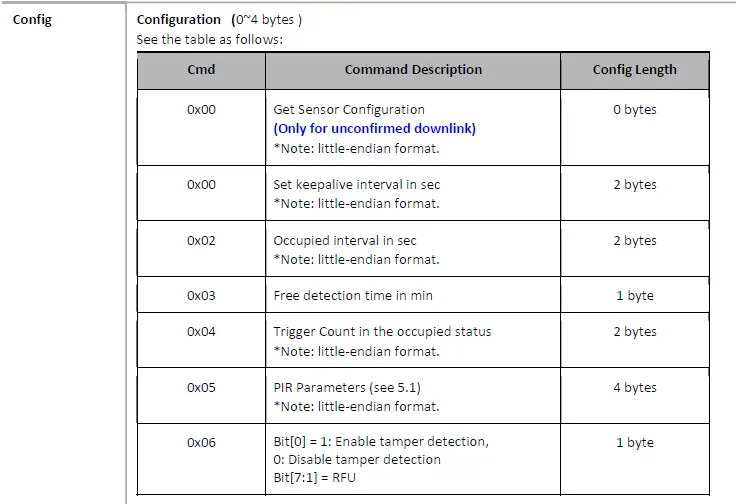Click the blue "Only for unconfirmed downlink" text

[x=375, y=129]
